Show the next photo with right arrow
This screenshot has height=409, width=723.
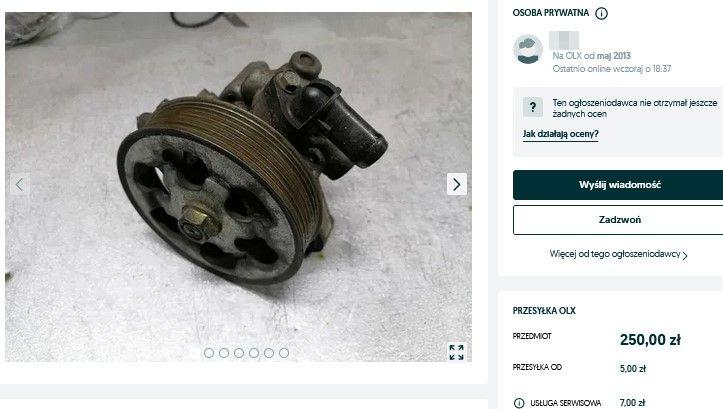pos(456,184)
